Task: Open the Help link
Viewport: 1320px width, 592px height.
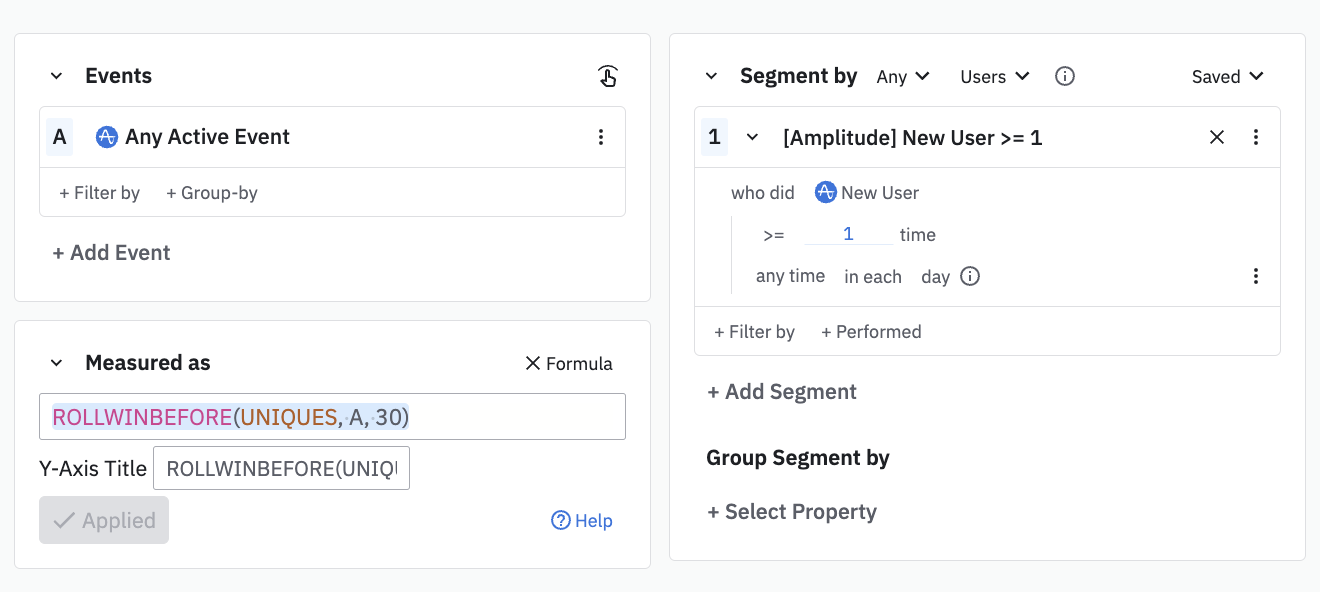Action: [x=582, y=521]
